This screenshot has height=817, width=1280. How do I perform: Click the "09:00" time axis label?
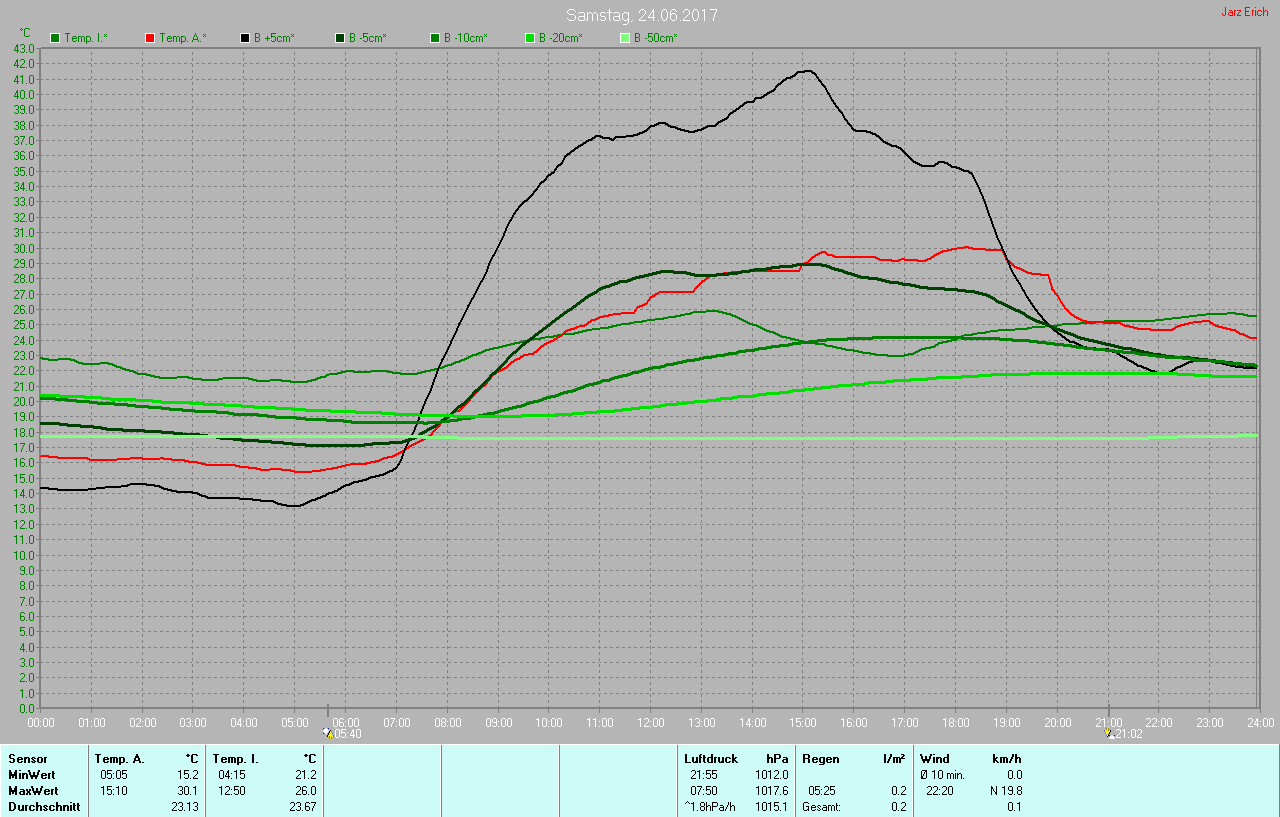(x=498, y=722)
